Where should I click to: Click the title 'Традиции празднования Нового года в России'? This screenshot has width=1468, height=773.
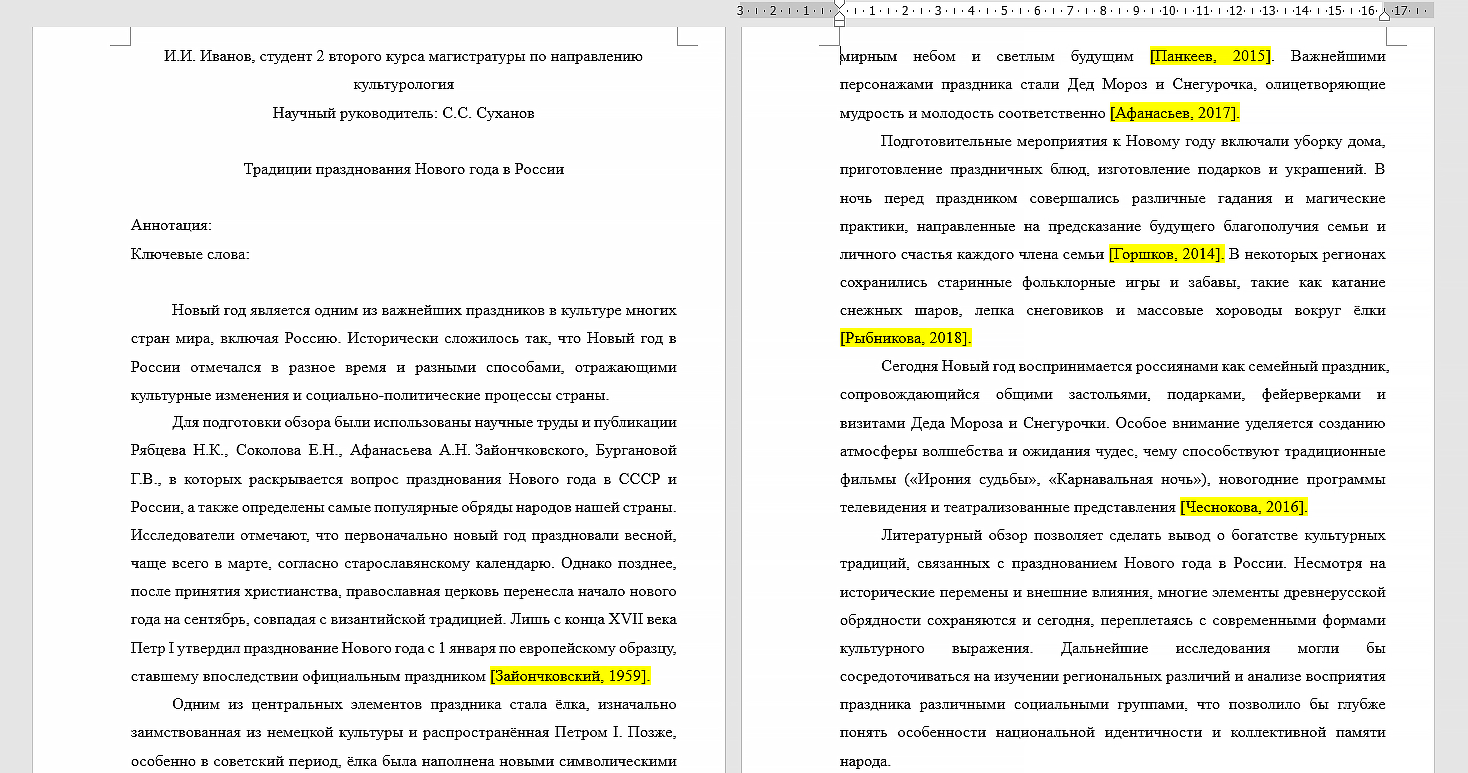pyautogui.click(x=404, y=169)
